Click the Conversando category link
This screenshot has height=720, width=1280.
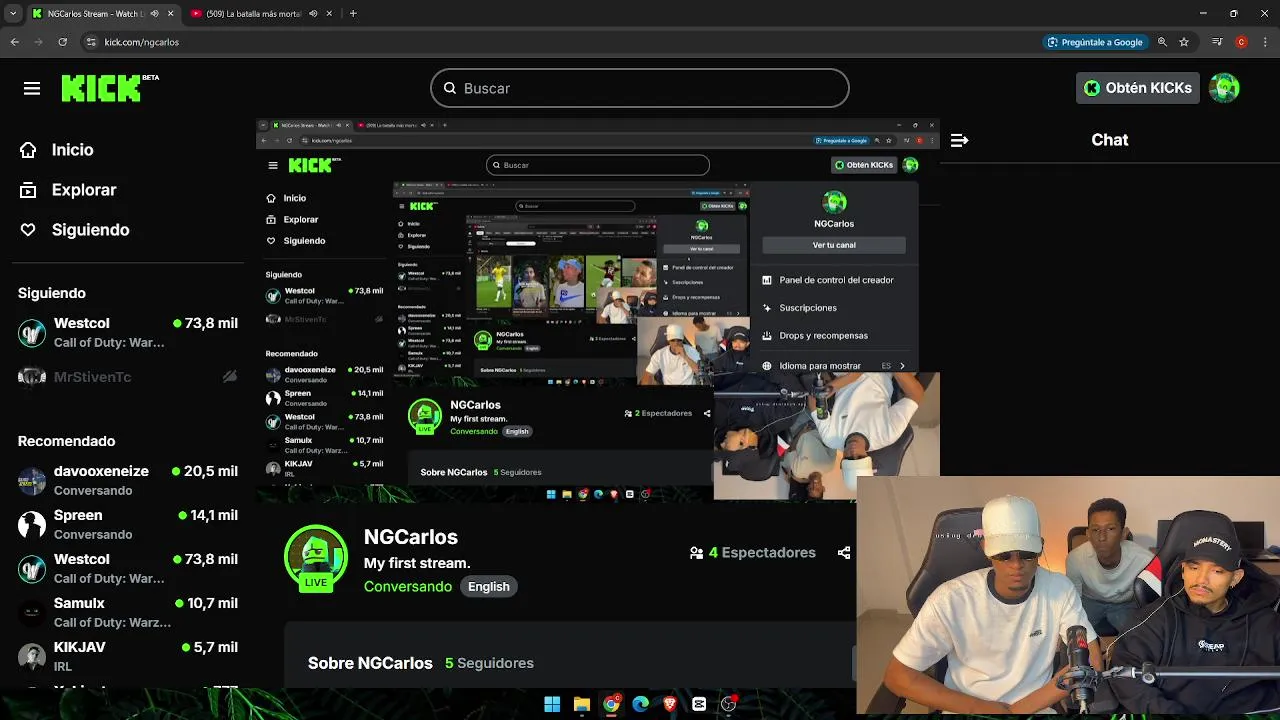tap(408, 587)
